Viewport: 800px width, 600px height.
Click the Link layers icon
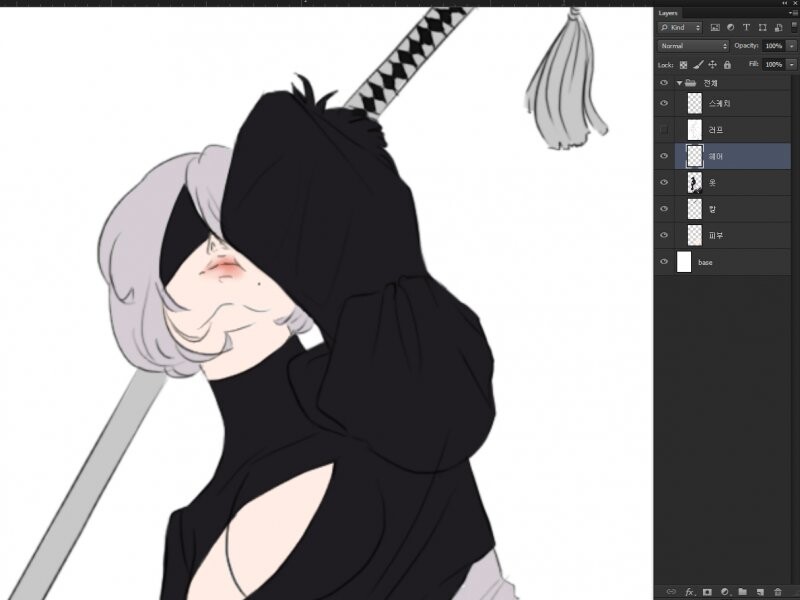coord(671,592)
